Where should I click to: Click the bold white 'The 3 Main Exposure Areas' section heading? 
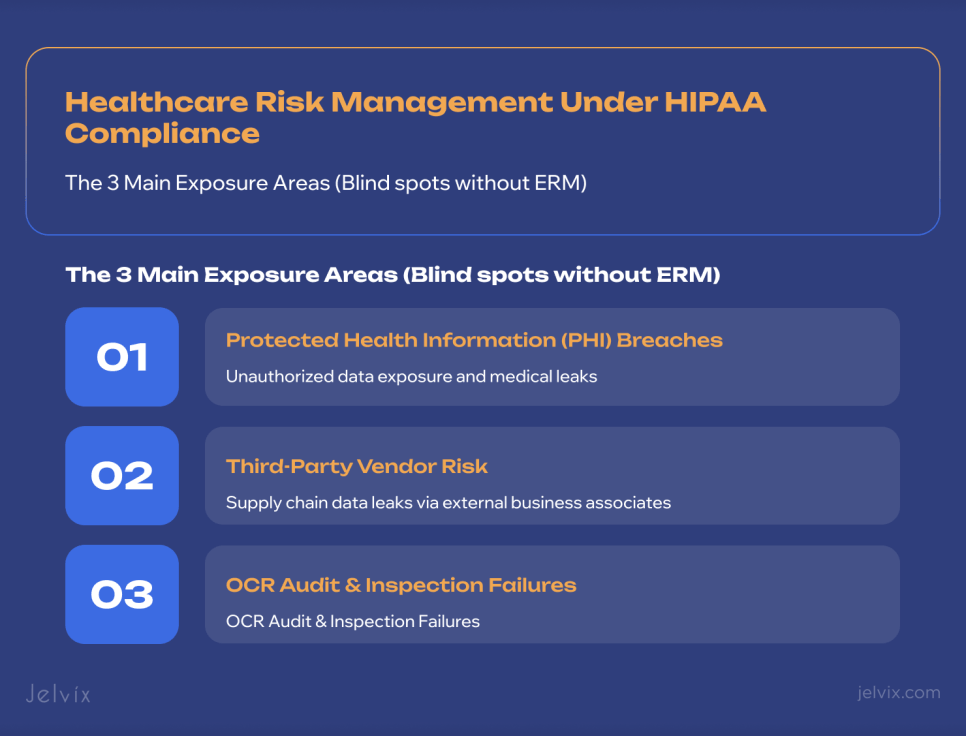click(392, 275)
